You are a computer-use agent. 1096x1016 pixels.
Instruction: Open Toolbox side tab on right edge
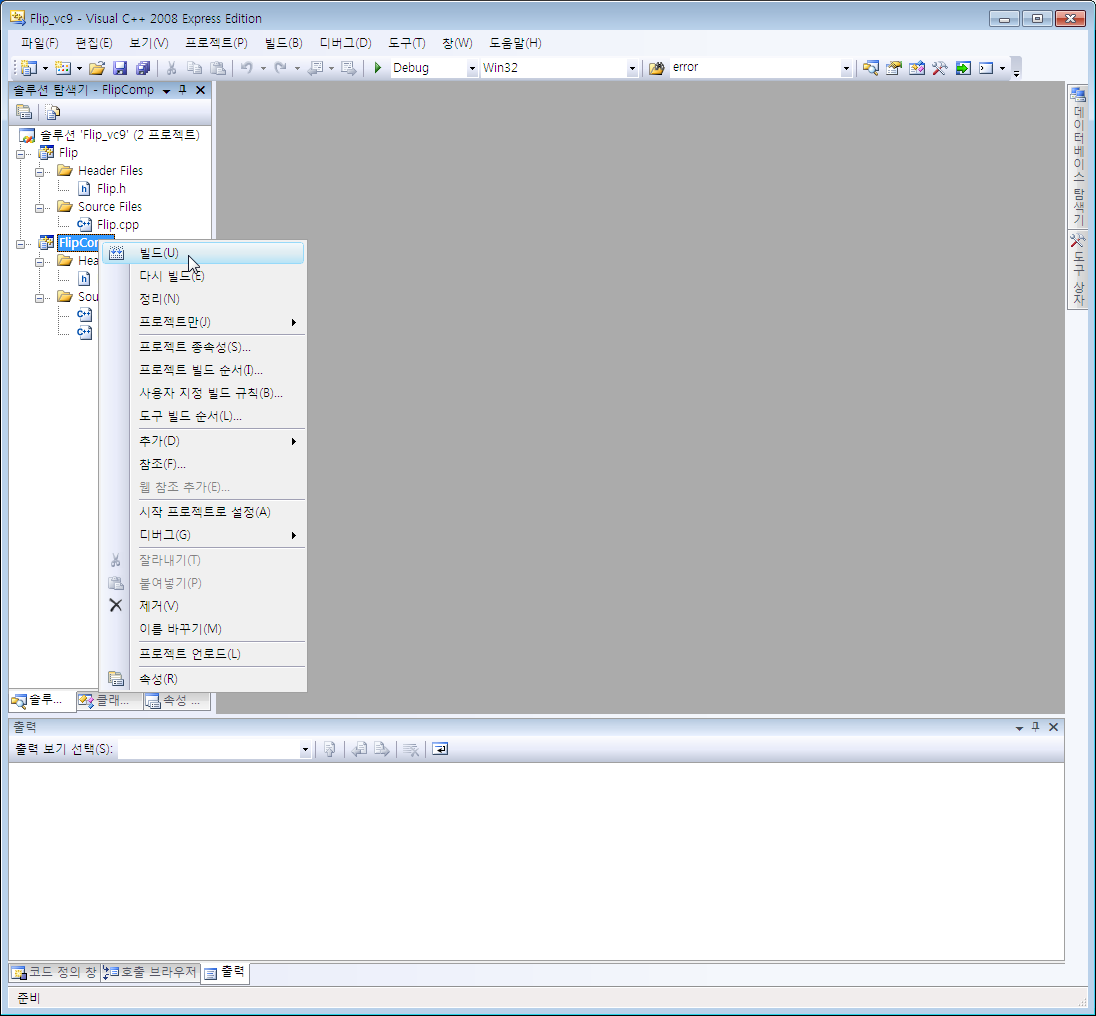[x=1078, y=270]
